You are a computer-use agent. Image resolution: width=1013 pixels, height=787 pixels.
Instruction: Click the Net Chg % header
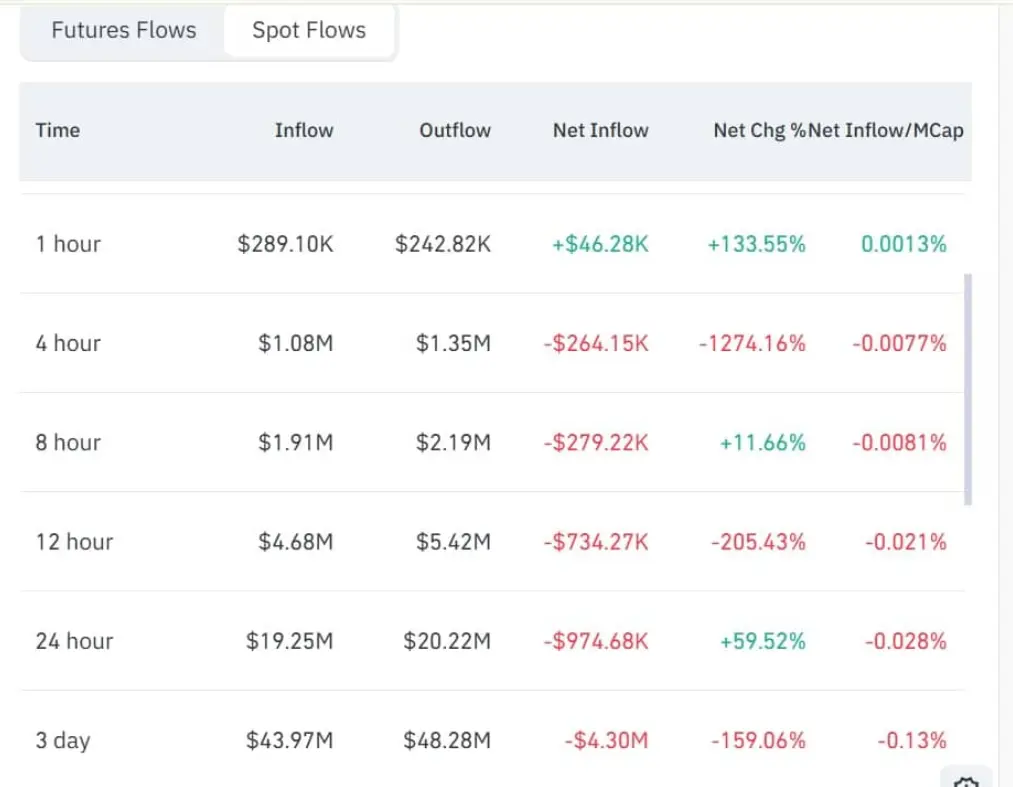pyautogui.click(x=758, y=130)
